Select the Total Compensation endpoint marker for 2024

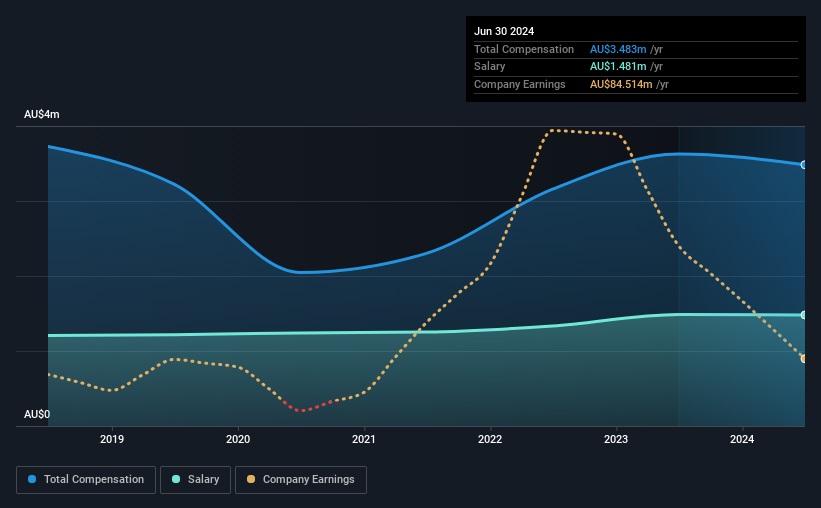point(804,165)
